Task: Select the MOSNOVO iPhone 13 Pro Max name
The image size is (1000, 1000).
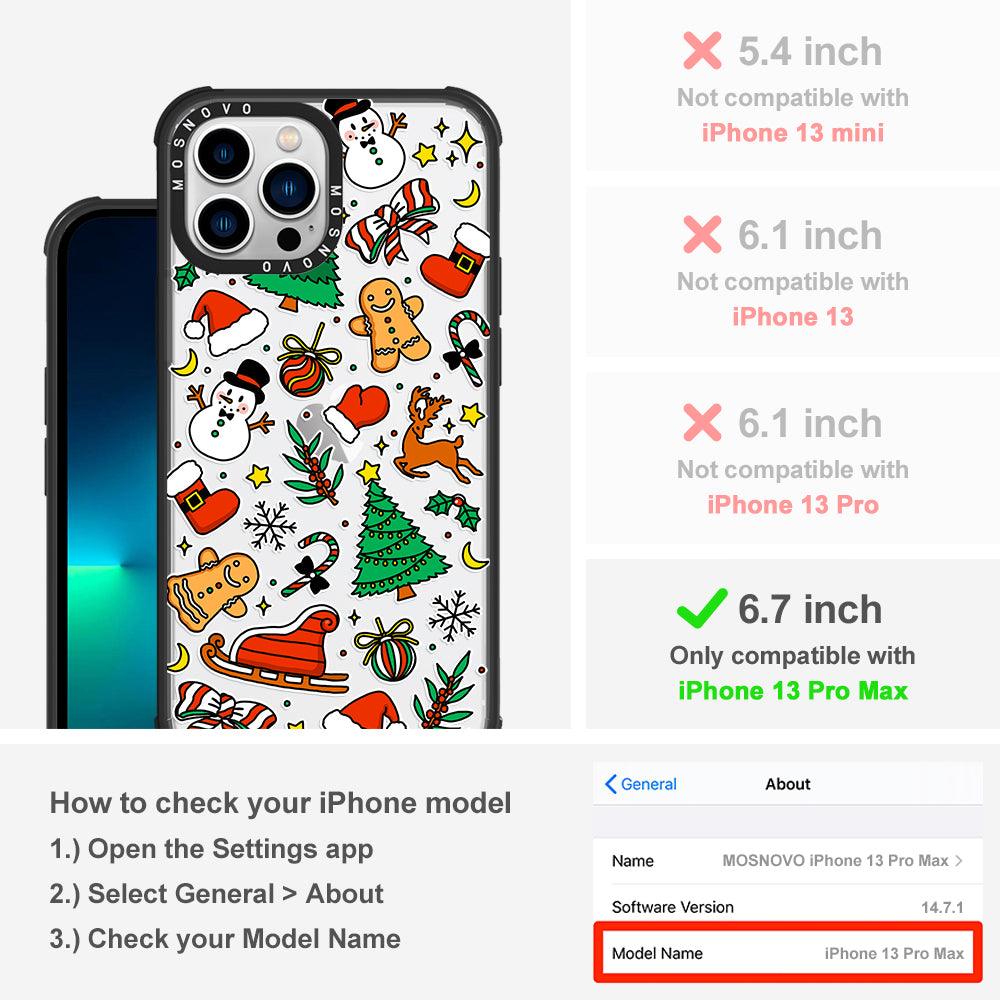Action: (x=835, y=860)
